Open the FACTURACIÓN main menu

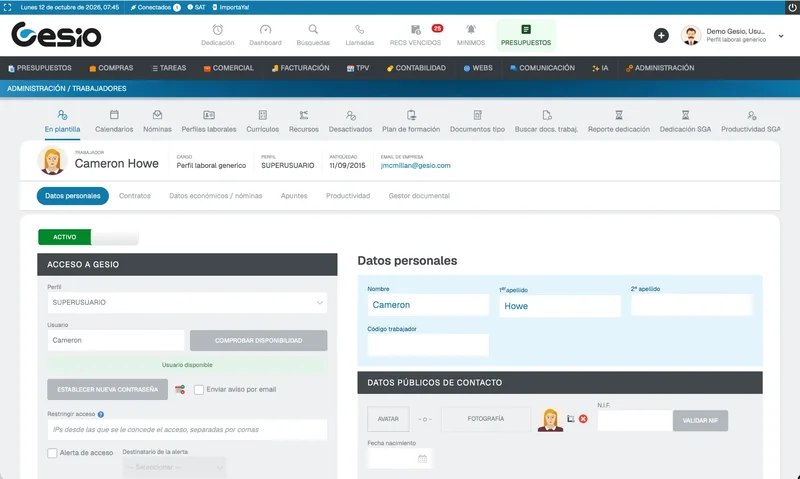tap(301, 68)
